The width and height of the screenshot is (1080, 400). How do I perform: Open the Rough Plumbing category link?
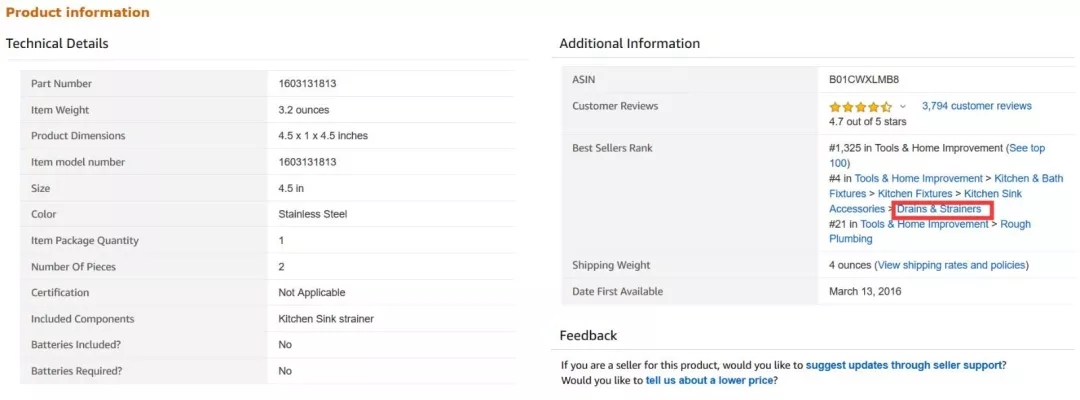[x=930, y=231]
